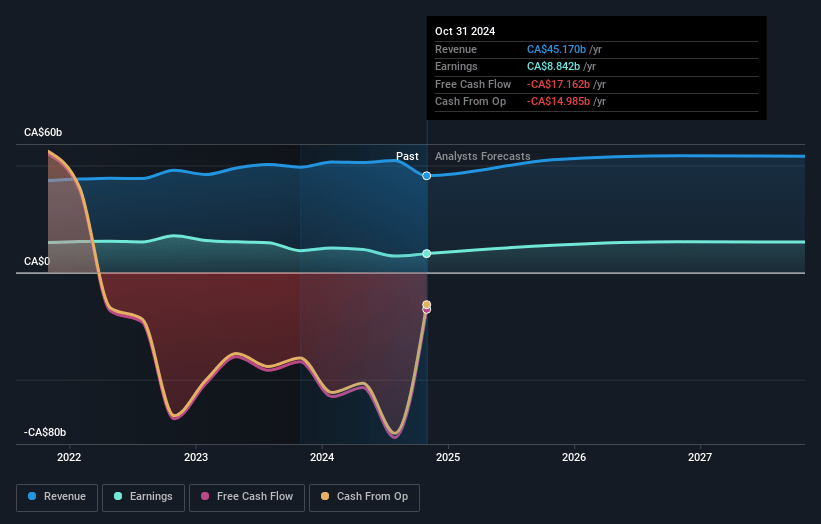Click the -CA$14.985b cash from op value
This screenshot has height=524, width=821.
coord(558,102)
